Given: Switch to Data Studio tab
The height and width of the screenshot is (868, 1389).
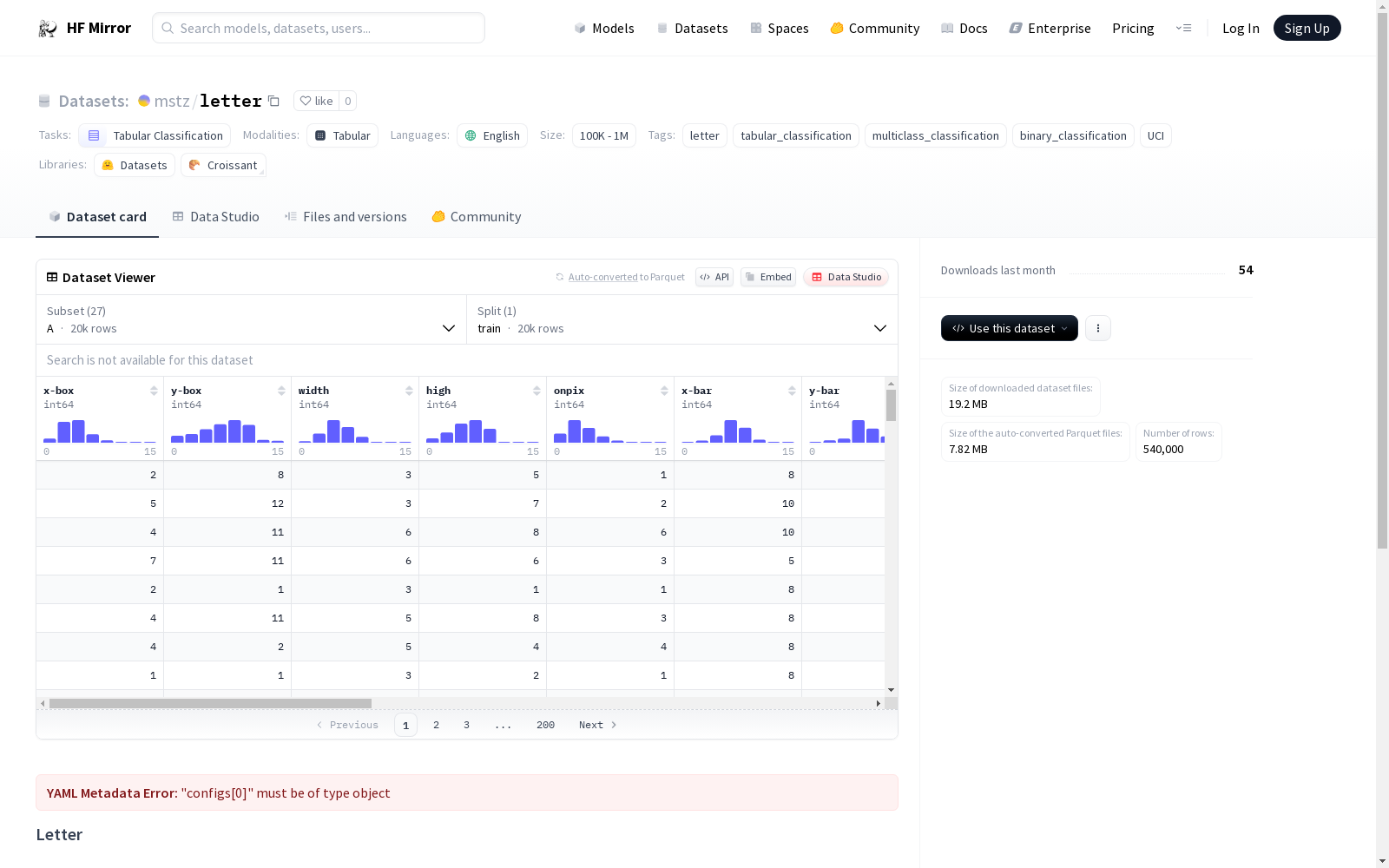Looking at the screenshot, I should (x=215, y=217).
